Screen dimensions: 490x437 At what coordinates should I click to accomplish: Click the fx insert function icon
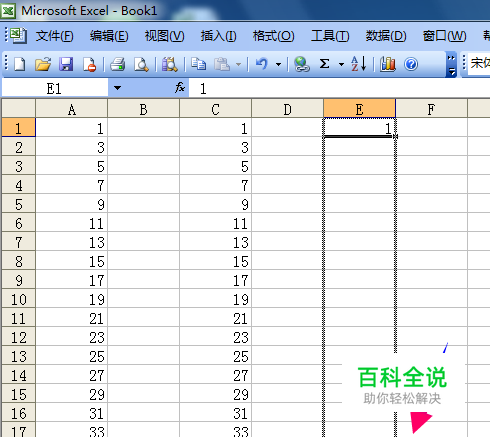180,88
